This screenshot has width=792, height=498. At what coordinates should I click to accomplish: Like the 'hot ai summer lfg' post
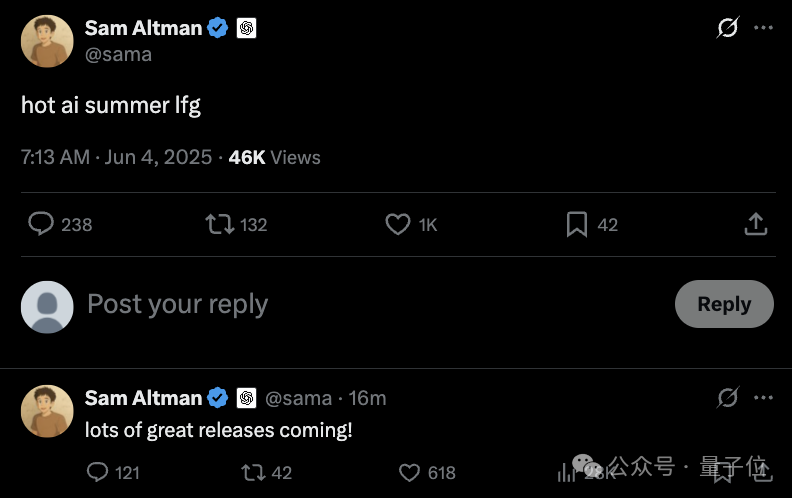pyautogui.click(x=398, y=224)
